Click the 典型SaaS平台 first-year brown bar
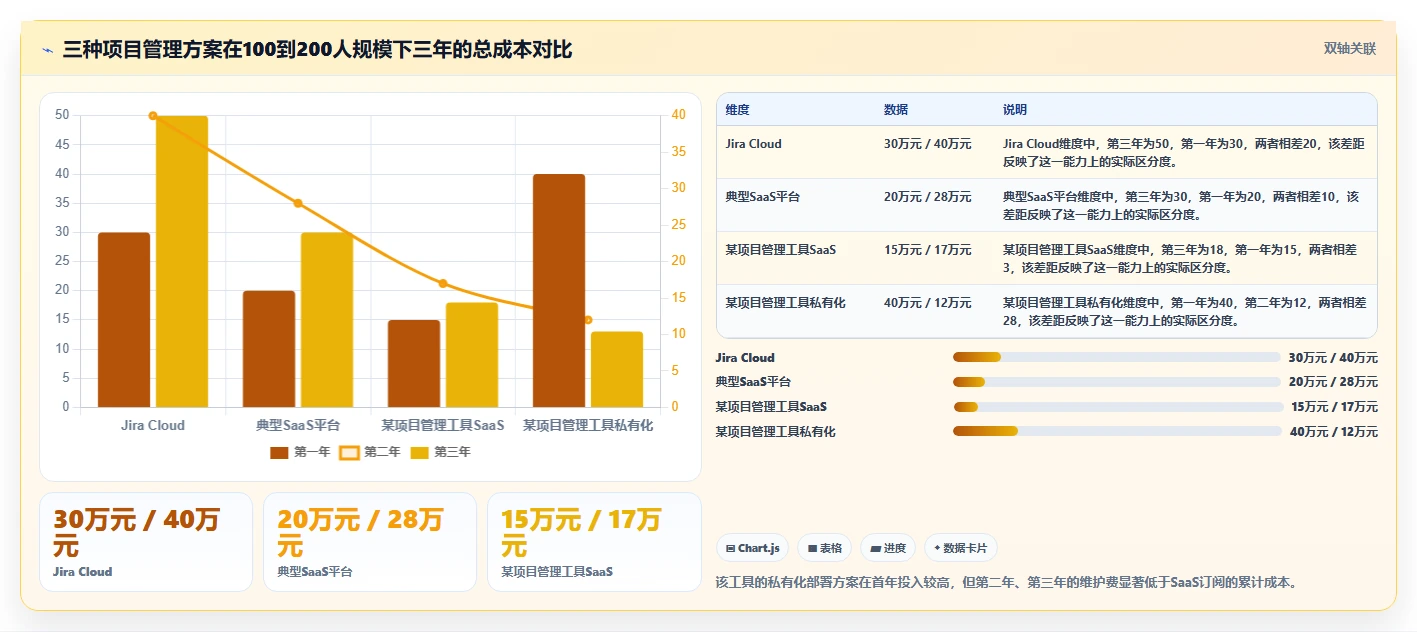The image size is (1417, 632). point(269,349)
